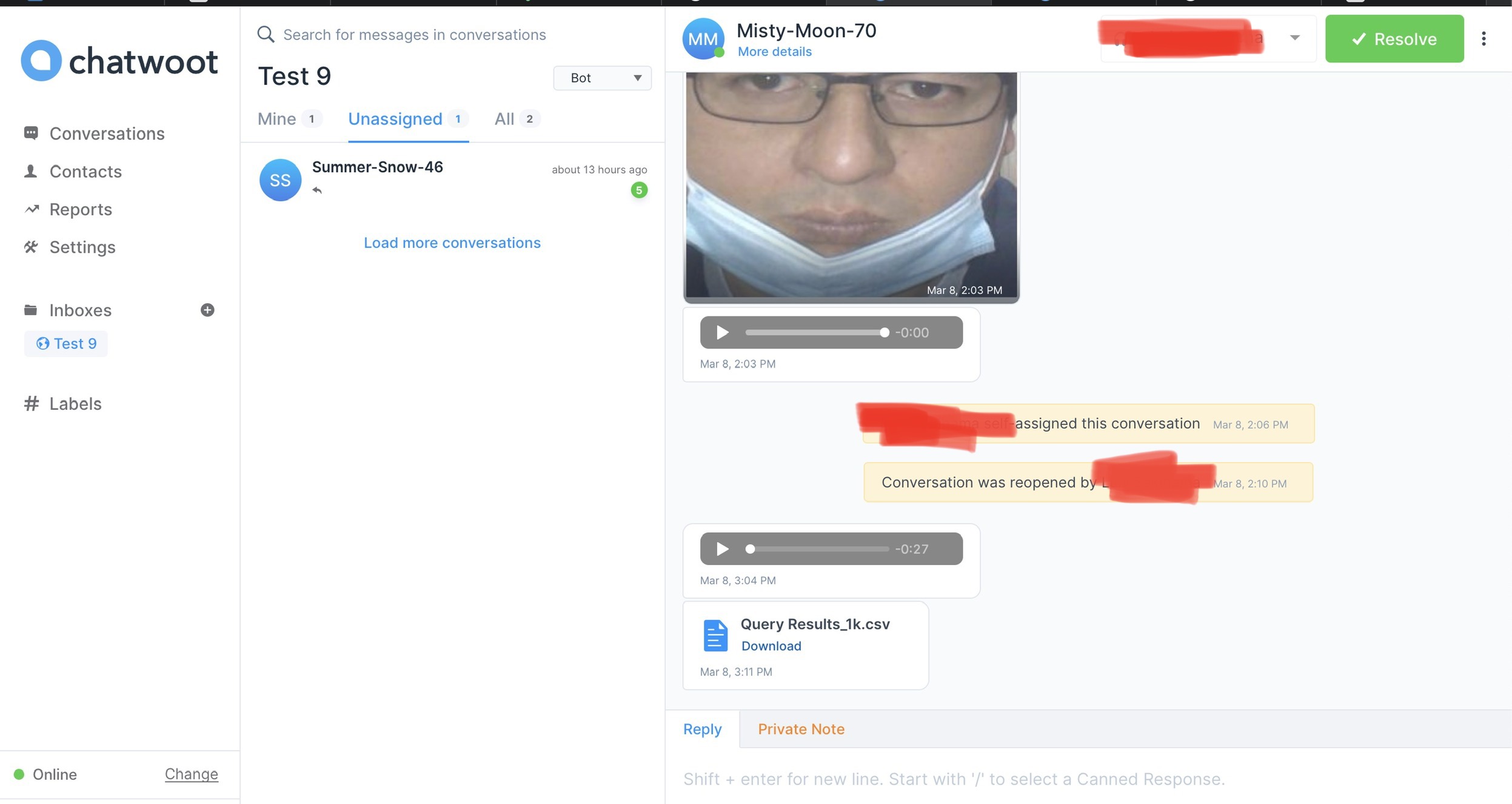
Task: Expand the assigned agent dropdown arrow
Action: [1294, 38]
